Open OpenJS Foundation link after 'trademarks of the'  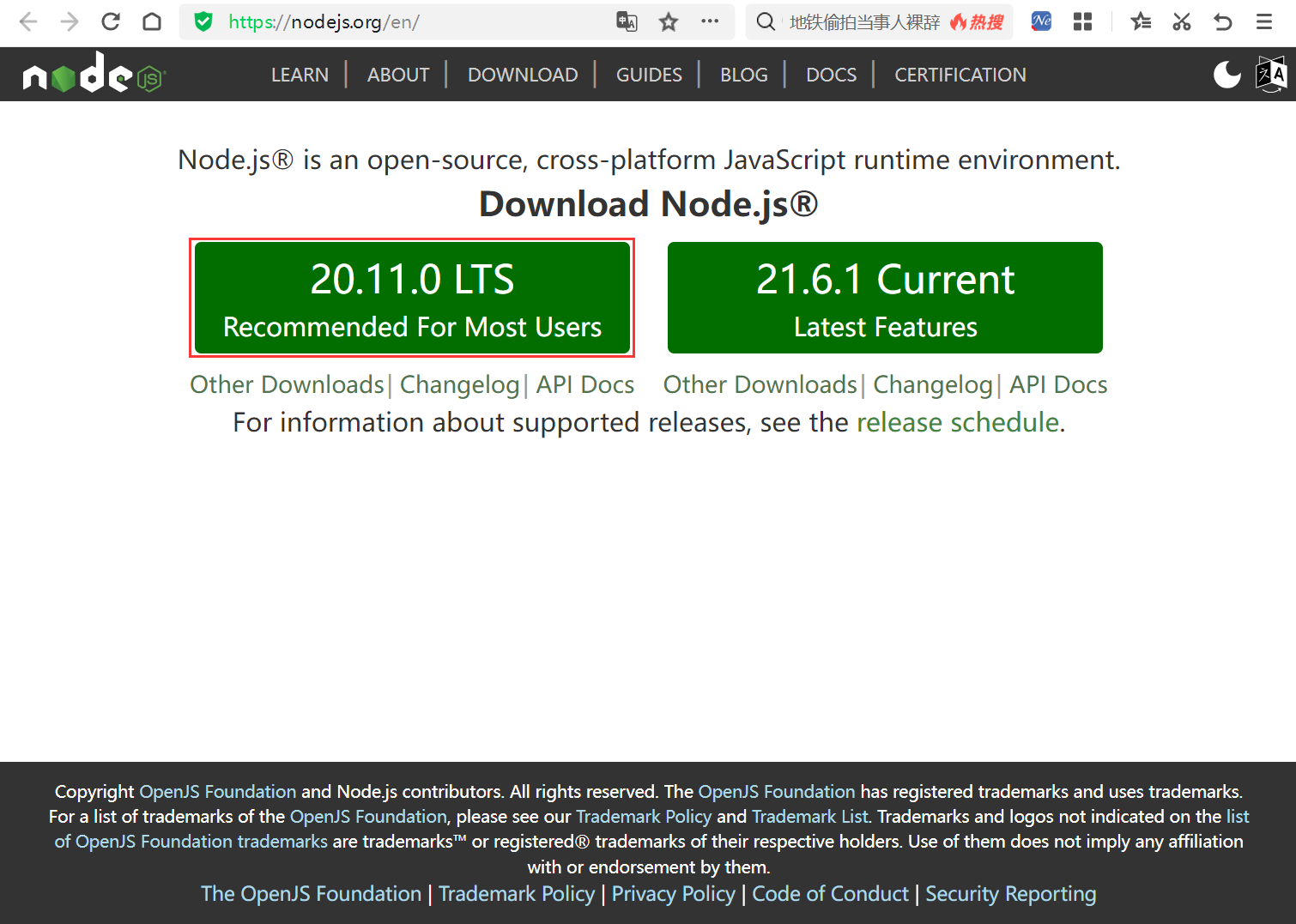368,816
